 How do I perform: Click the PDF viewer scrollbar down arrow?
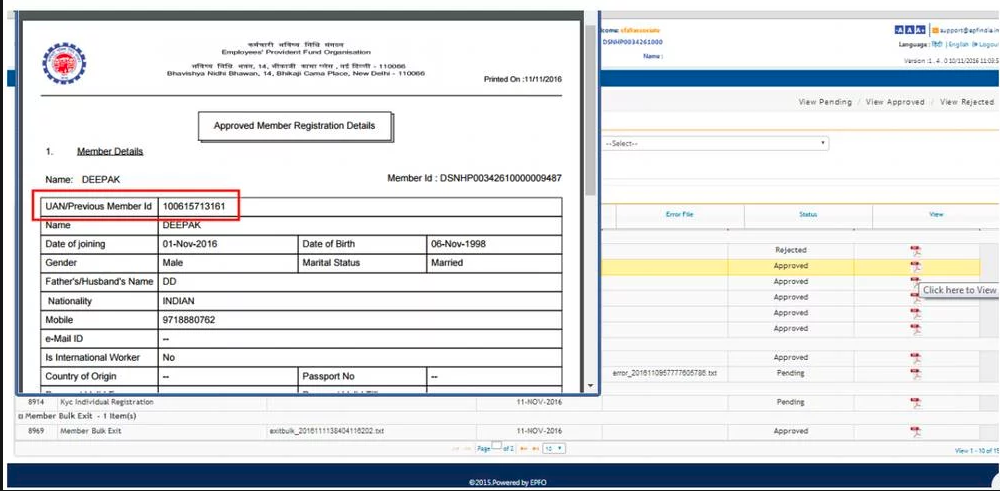pyautogui.click(x=590, y=386)
